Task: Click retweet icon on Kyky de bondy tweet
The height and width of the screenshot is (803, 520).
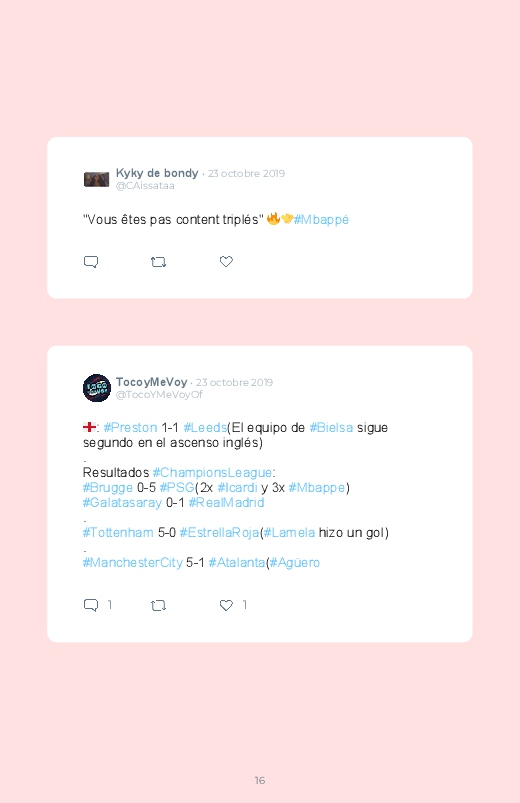Action: click(158, 262)
